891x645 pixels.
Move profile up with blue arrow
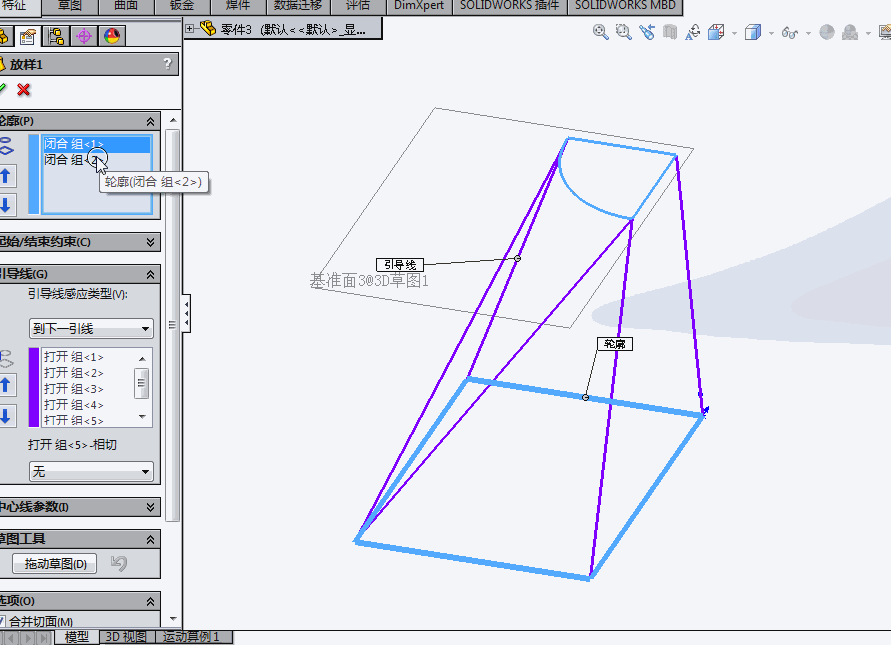pyautogui.click(x=6, y=176)
